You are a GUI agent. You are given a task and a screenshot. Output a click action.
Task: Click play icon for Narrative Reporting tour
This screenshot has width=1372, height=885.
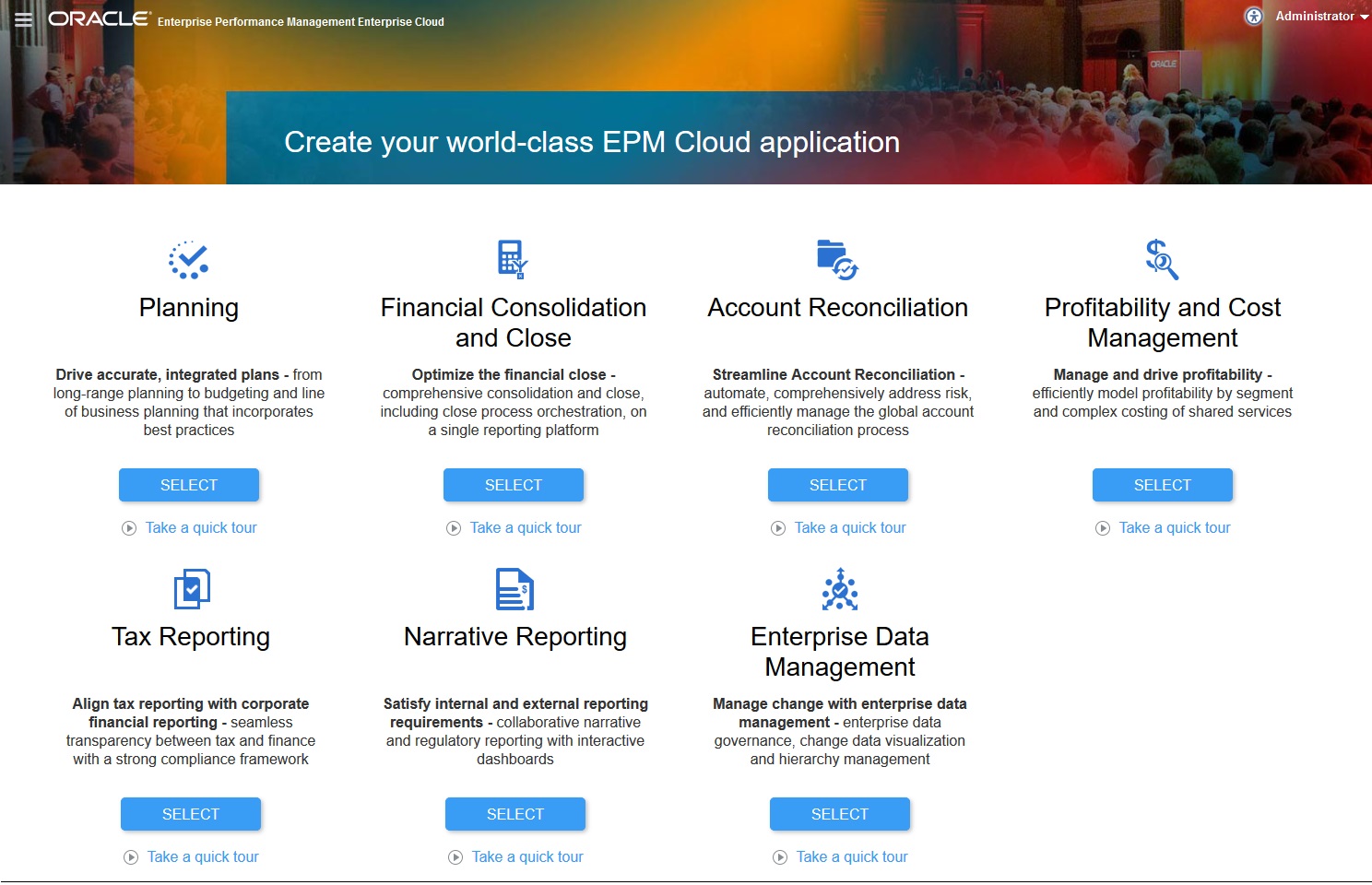coord(455,857)
